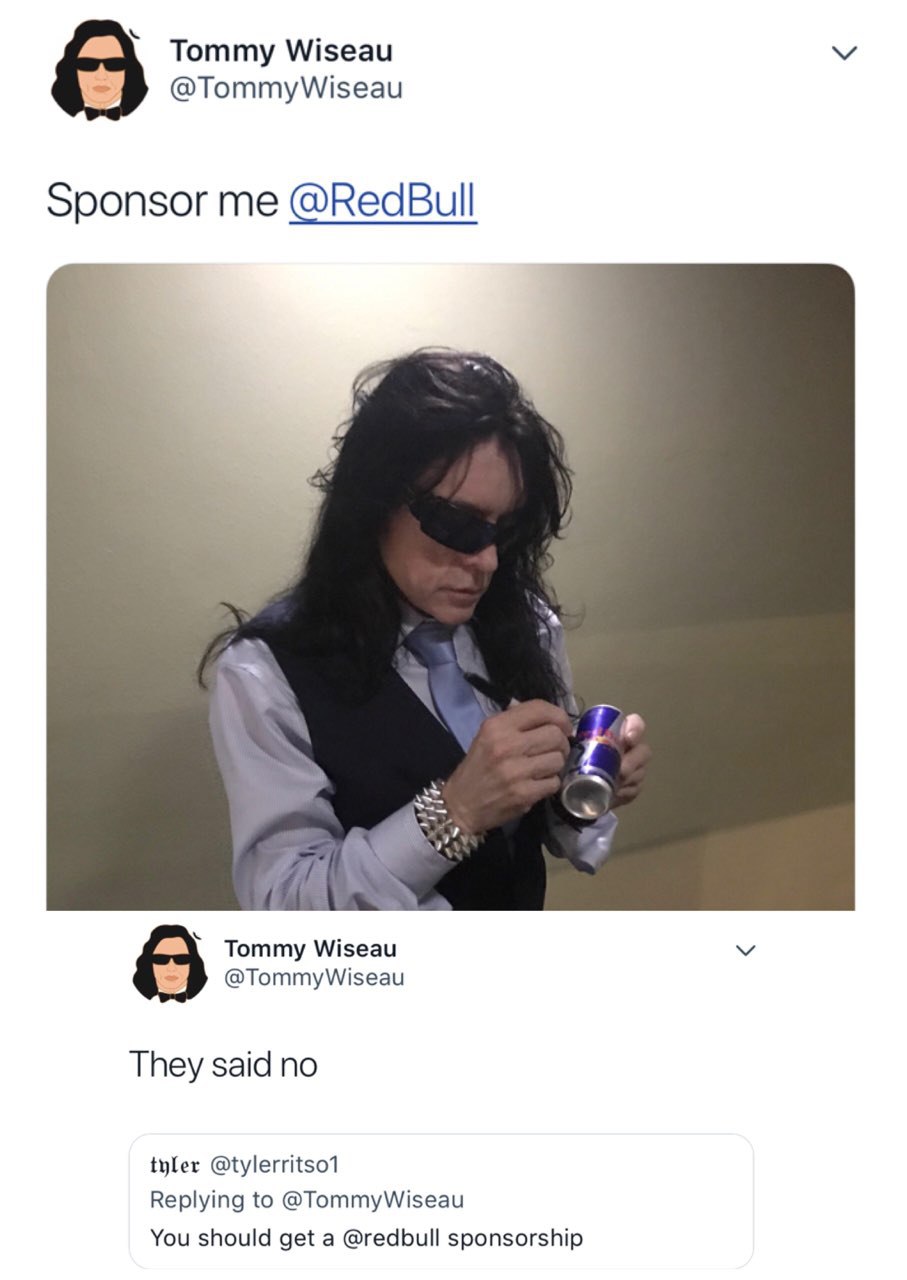Tap tyler's display name in the quoted tweet
Viewport: 907px width, 1280px height.
click(175, 1164)
